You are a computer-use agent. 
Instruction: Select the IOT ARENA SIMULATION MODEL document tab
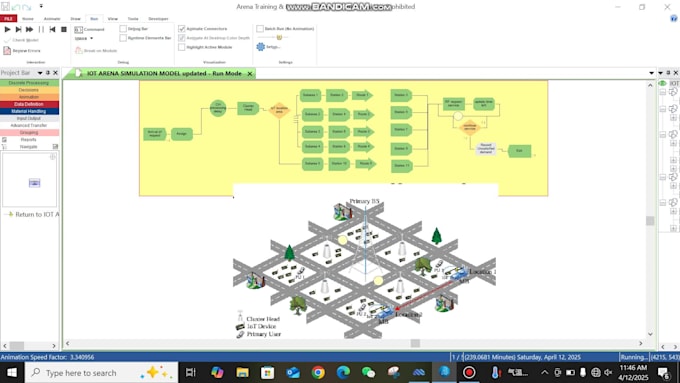click(164, 74)
